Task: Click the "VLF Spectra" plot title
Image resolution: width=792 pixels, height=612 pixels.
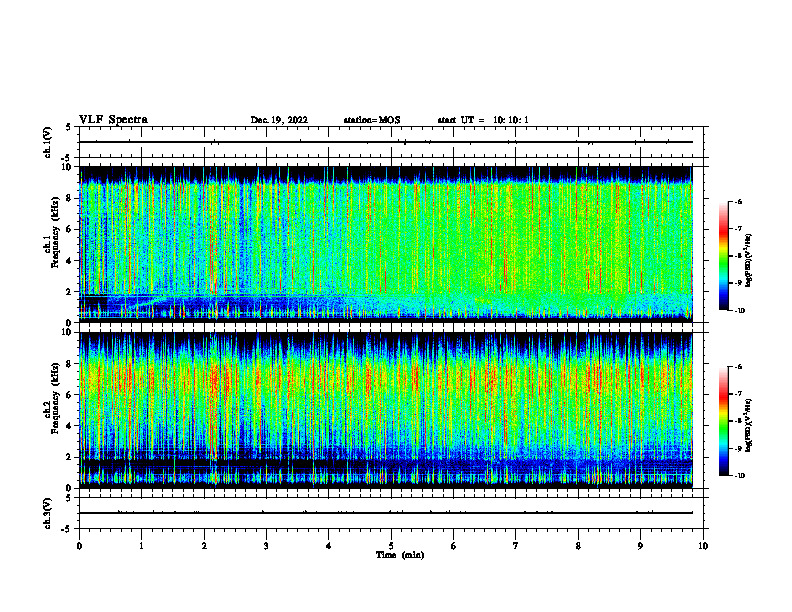Action: pos(113,120)
